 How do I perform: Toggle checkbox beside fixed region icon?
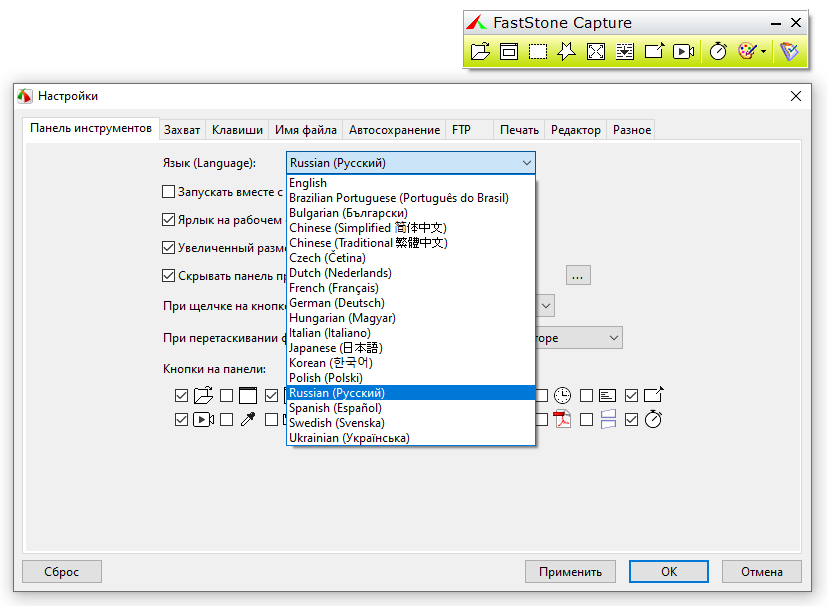(631, 395)
